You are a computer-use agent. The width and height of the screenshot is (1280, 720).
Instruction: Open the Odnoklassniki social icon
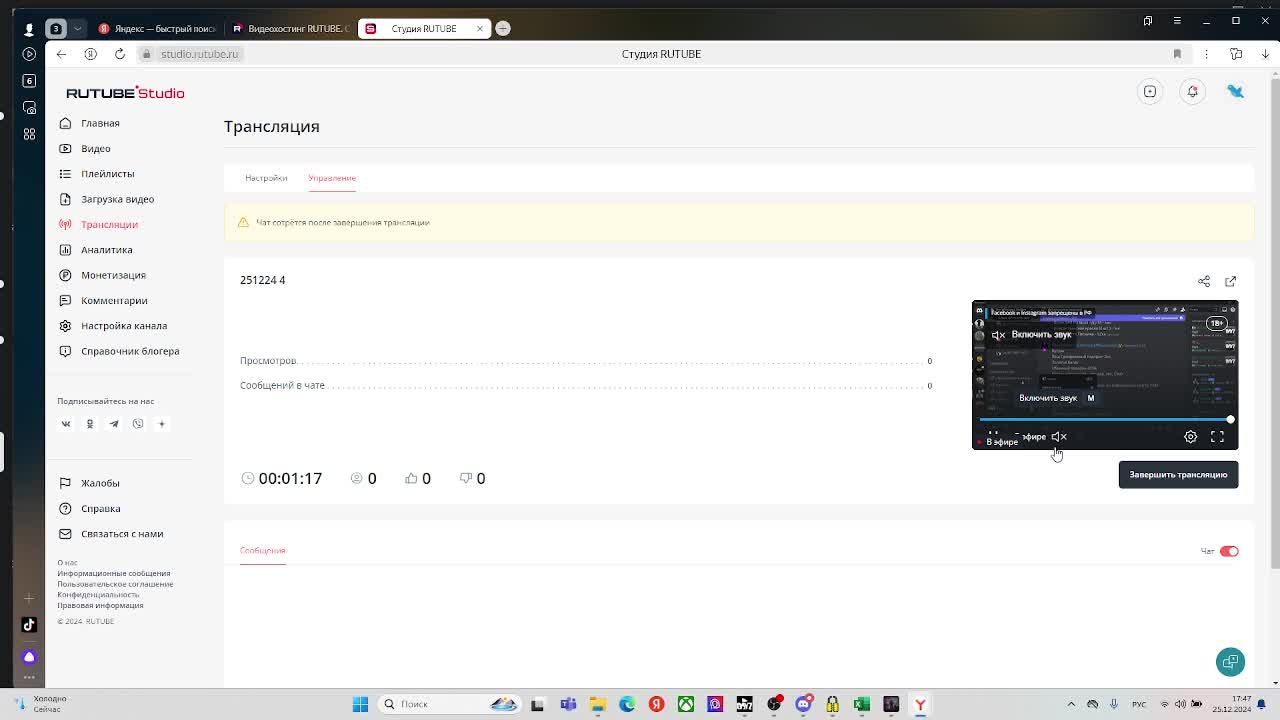point(90,424)
